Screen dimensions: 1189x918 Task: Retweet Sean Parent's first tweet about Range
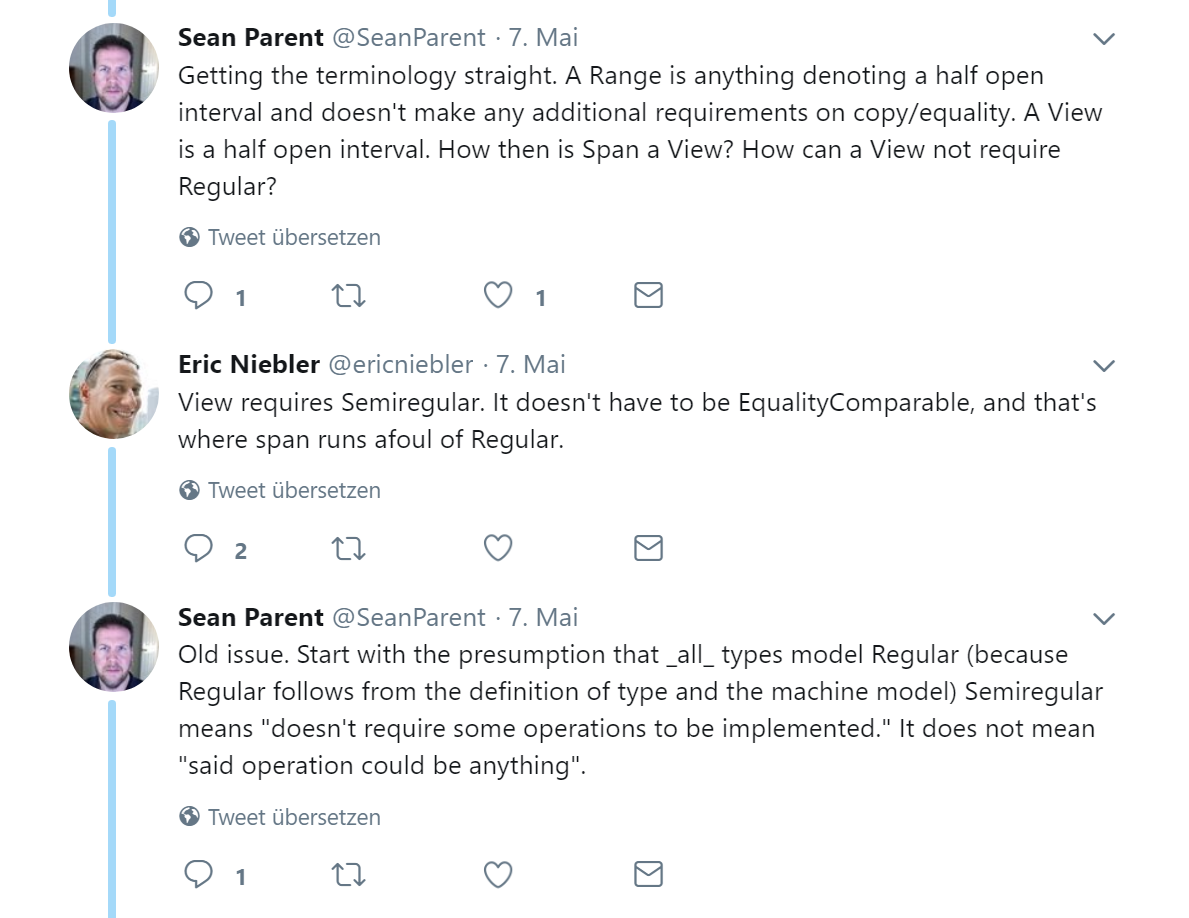(349, 295)
